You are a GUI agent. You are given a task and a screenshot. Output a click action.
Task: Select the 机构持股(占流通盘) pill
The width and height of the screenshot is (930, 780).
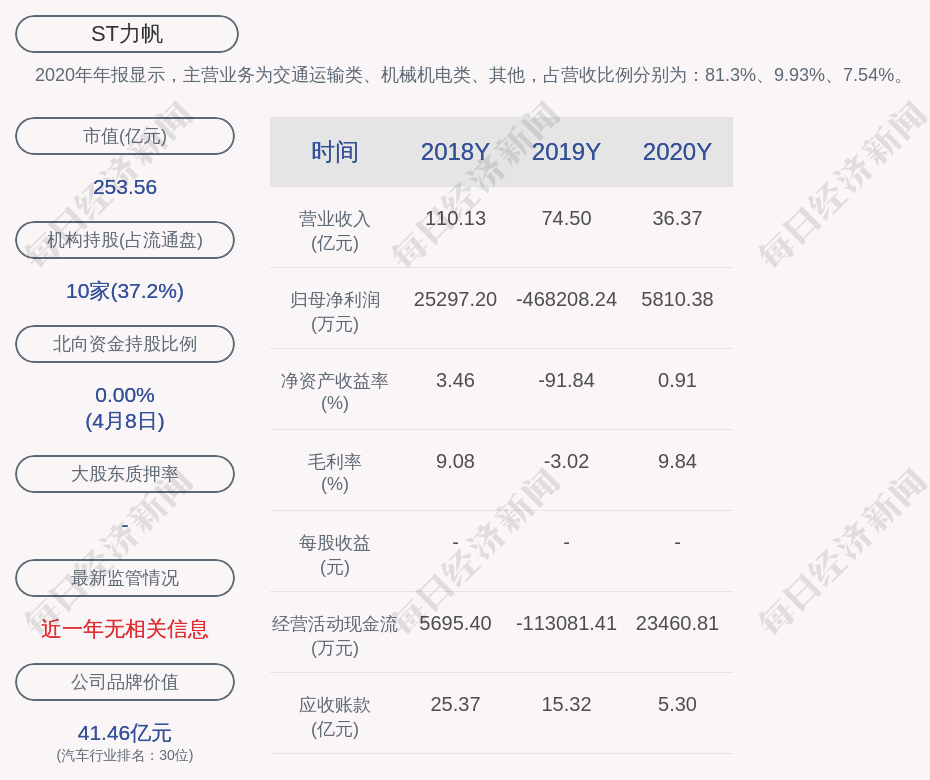[125, 240]
